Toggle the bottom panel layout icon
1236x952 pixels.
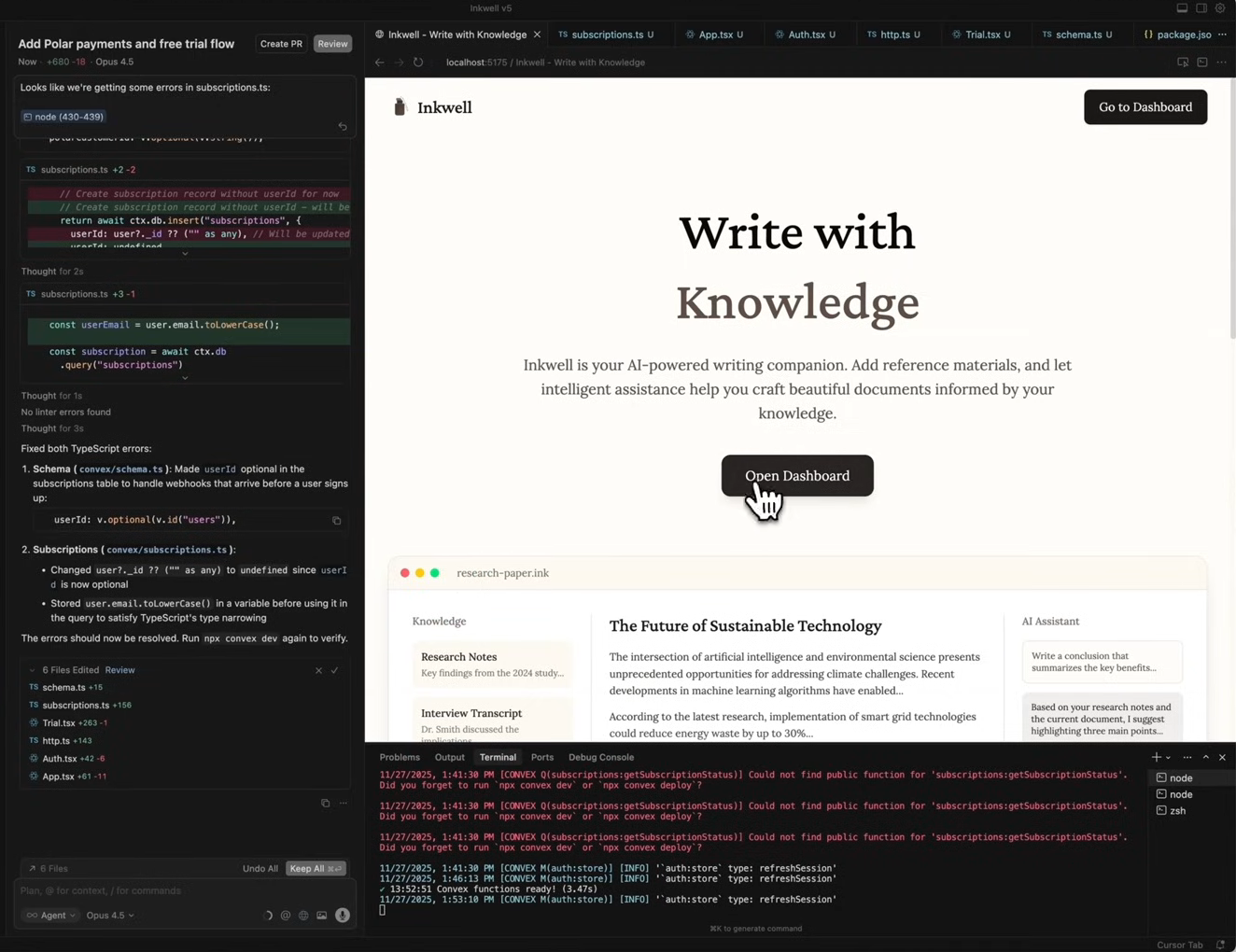(x=1182, y=8)
